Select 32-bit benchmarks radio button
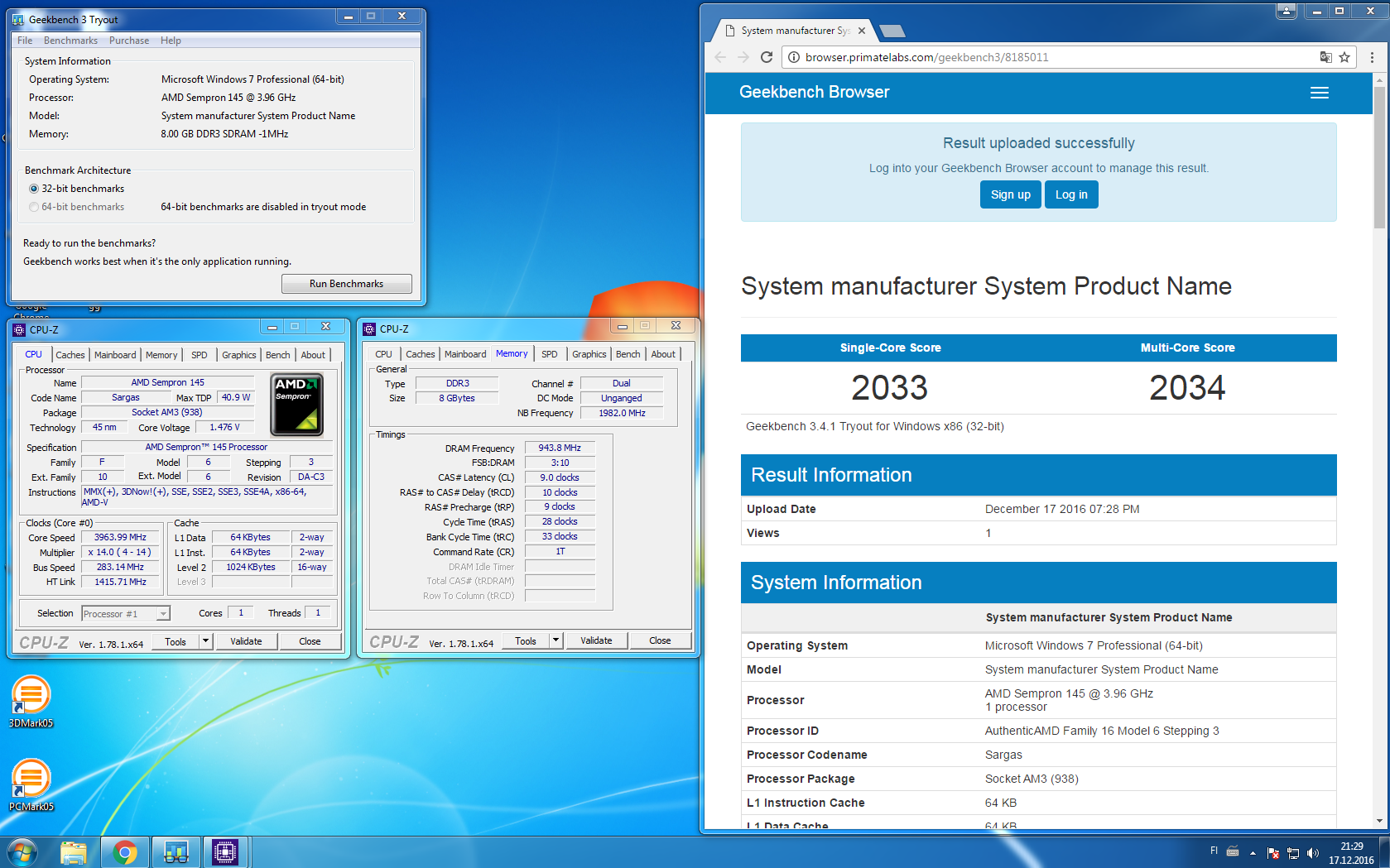1390x868 pixels. (34, 189)
